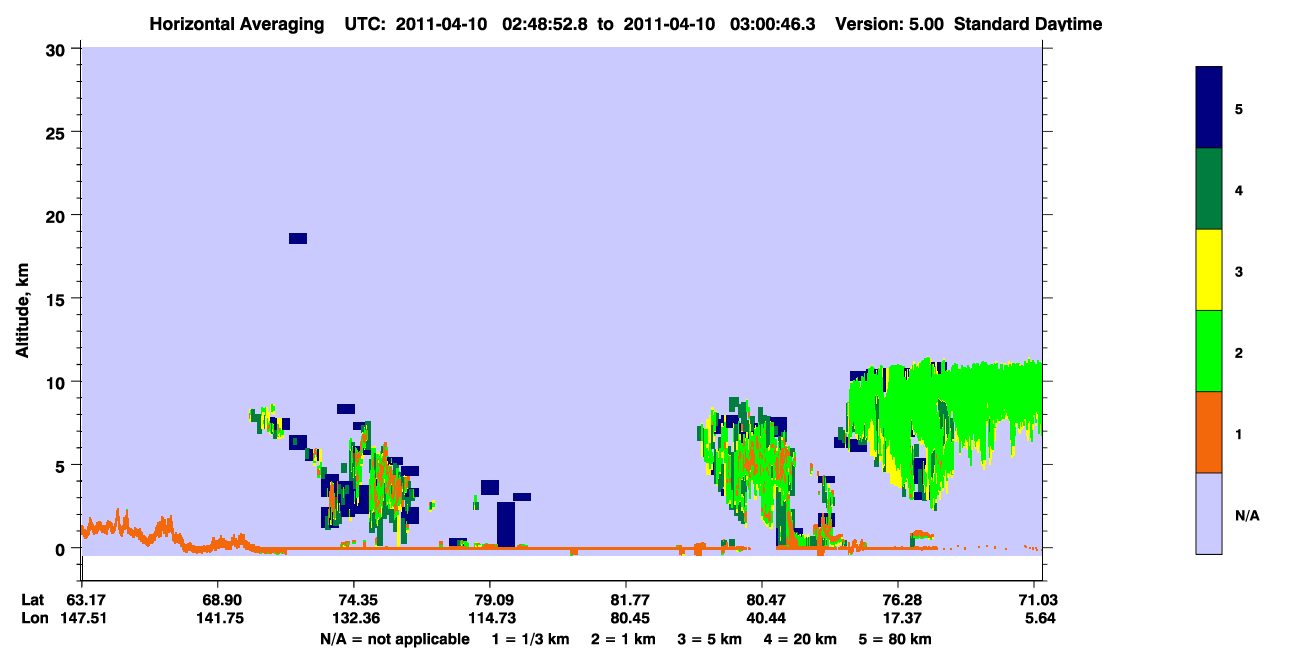The image size is (1300, 667).
Task: Click the legend entry '5 = 80 km'
Action: coord(896,639)
